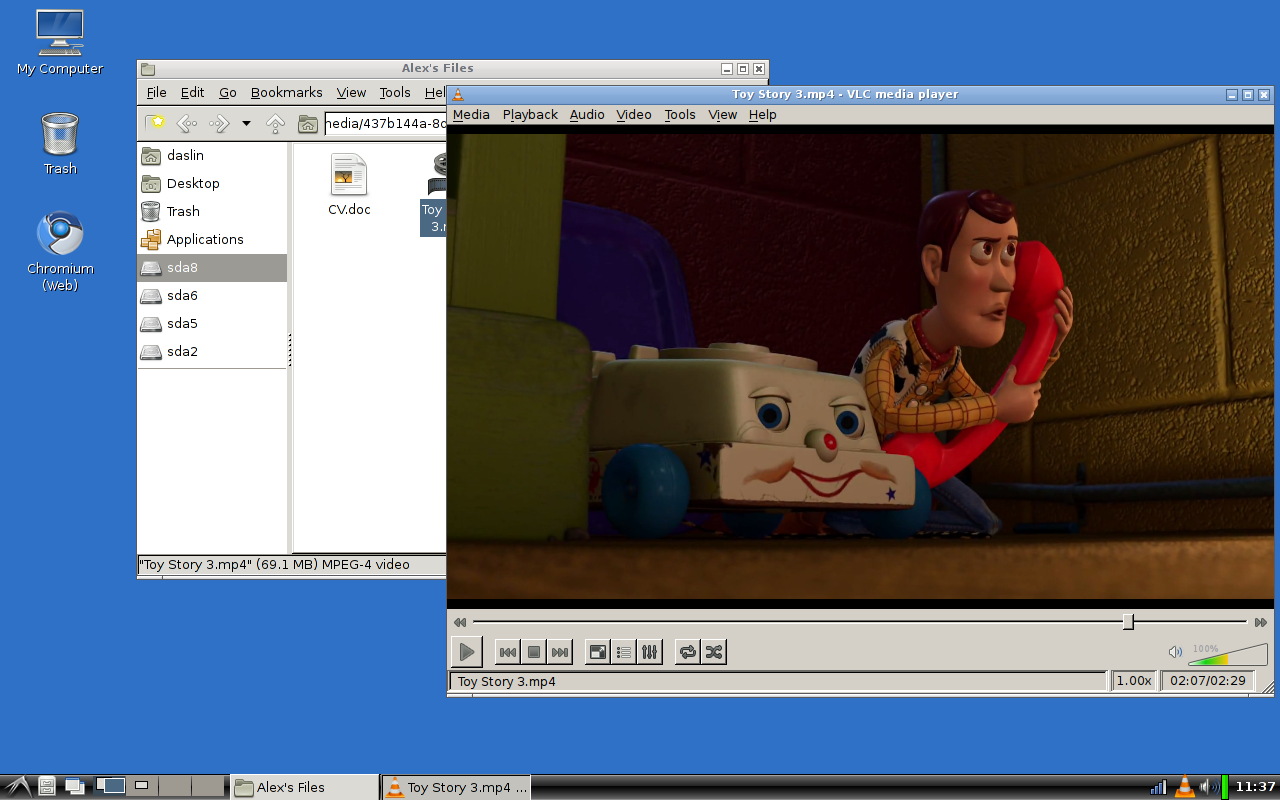Open the VLC Help menu
Image resolution: width=1280 pixels, height=800 pixels.
(763, 114)
